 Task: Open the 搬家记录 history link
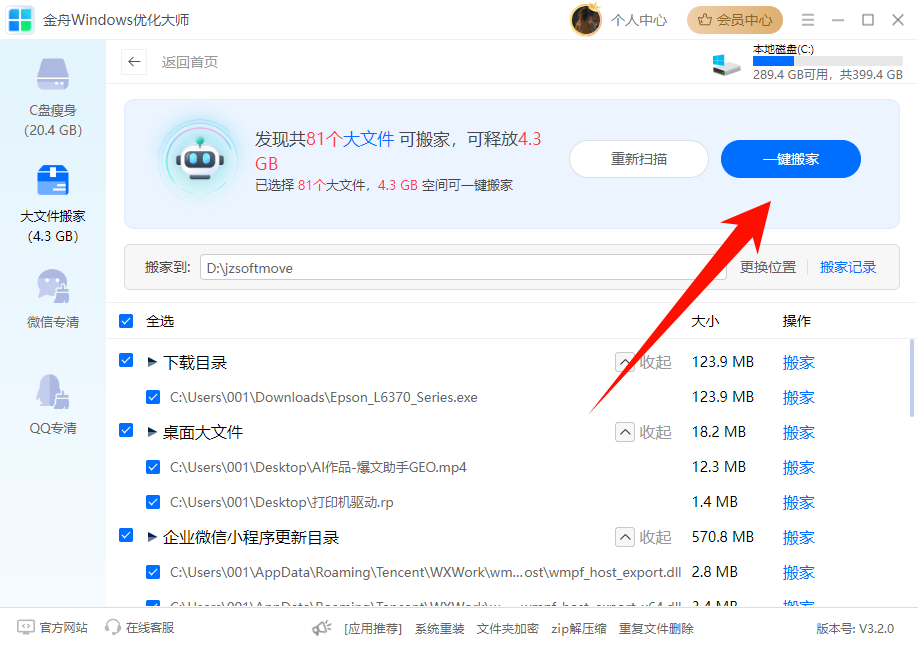coord(847,267)
